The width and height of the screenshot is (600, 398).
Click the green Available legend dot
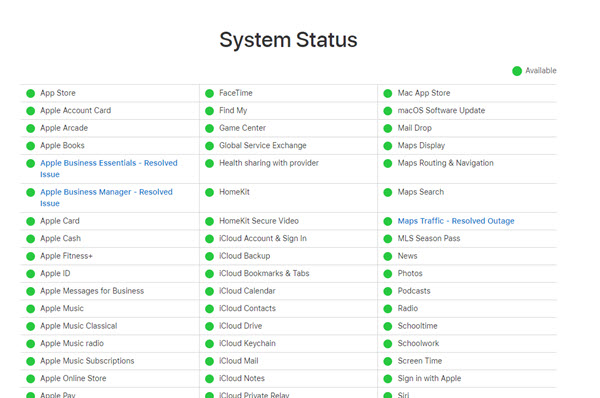tap(517, 71)
